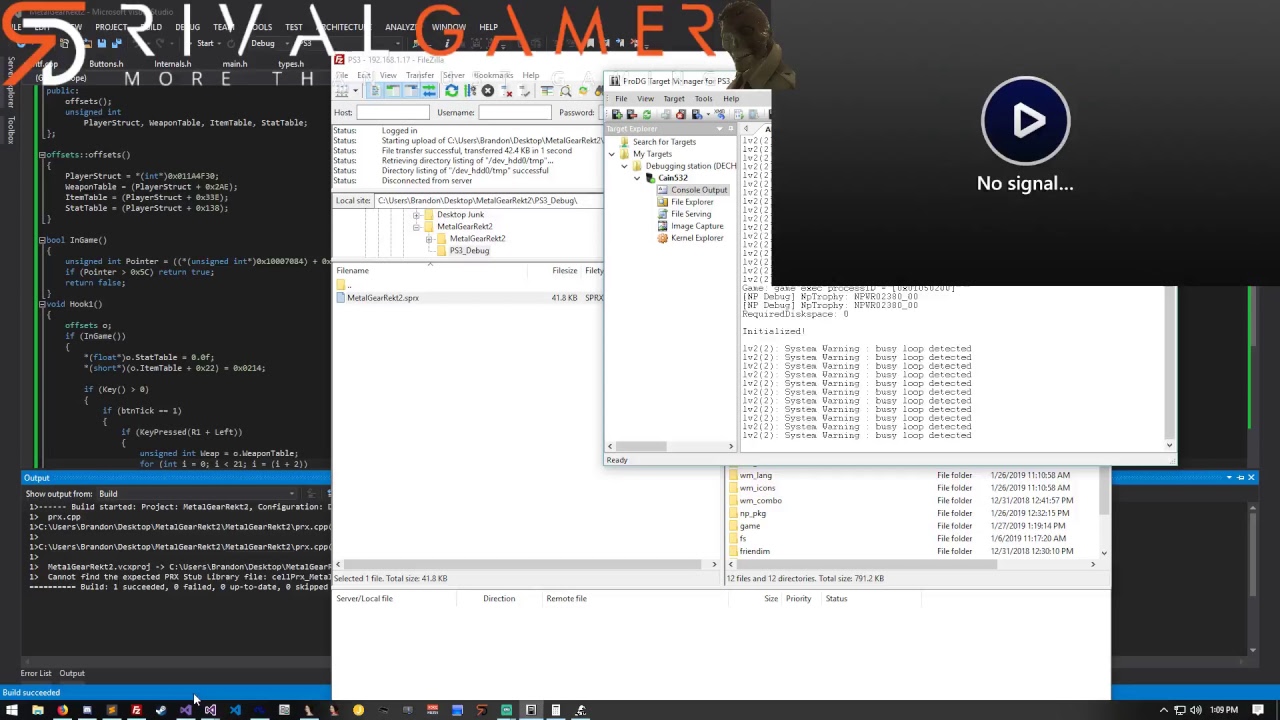Toggle auto-hide pin on Target Explorer panel

coord(730,129)
